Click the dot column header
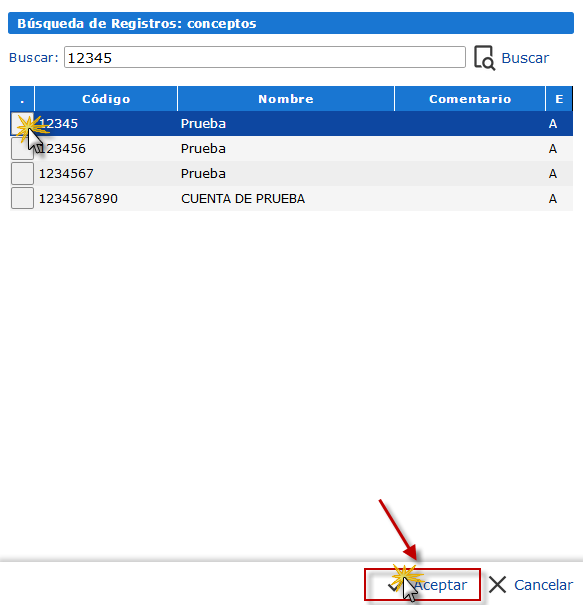Viewport: 583px width, 605px height. (22, 99)
